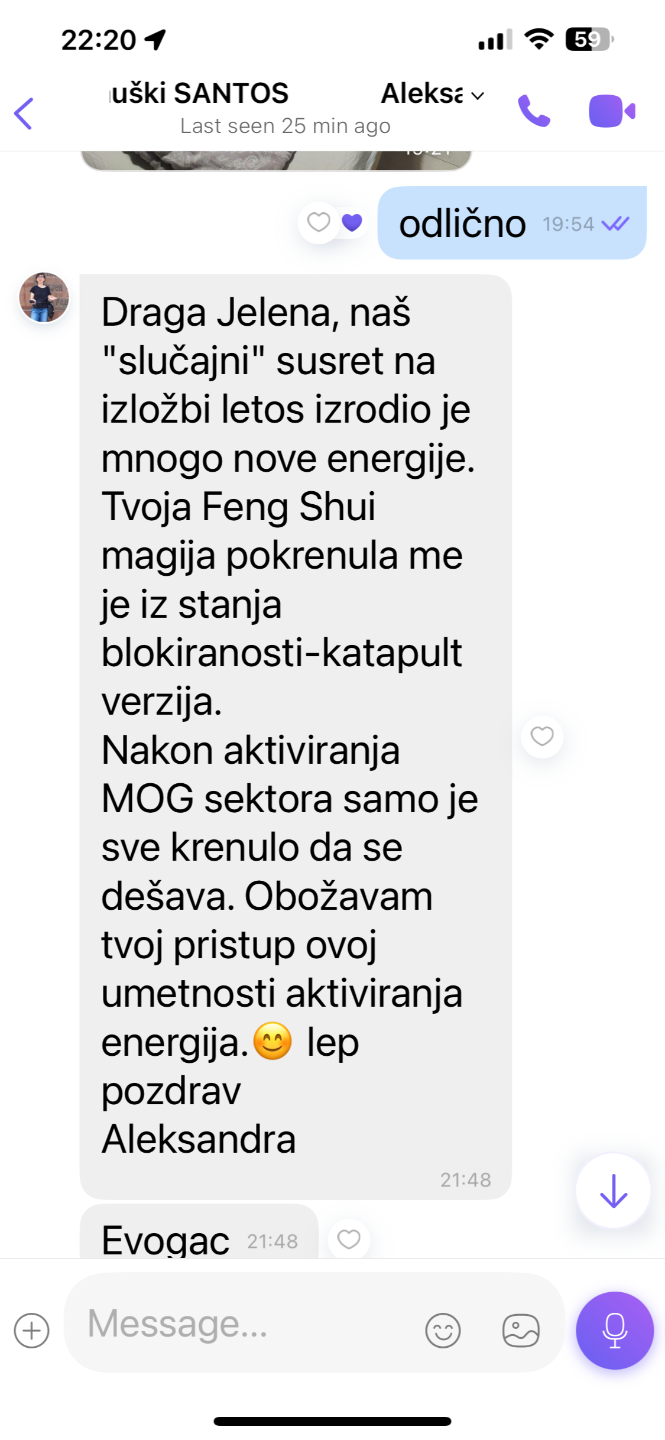Open sender's profile picture avatar
Screen dimensions: 665x1440
(44, 297)
